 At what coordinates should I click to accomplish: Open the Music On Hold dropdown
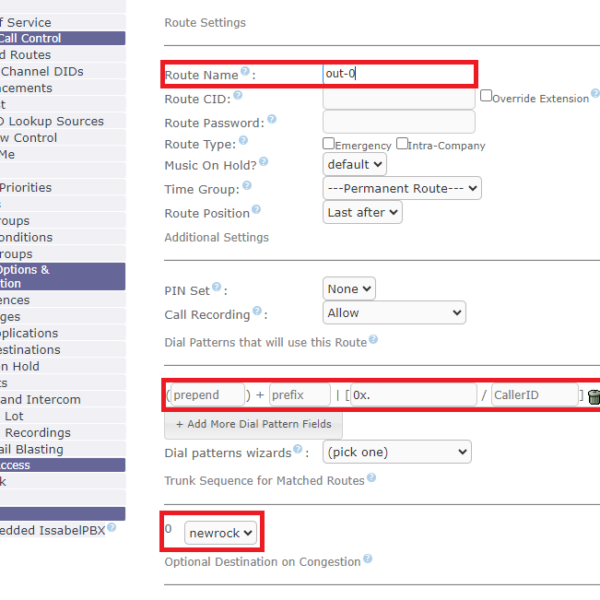(x=355, y=164)
